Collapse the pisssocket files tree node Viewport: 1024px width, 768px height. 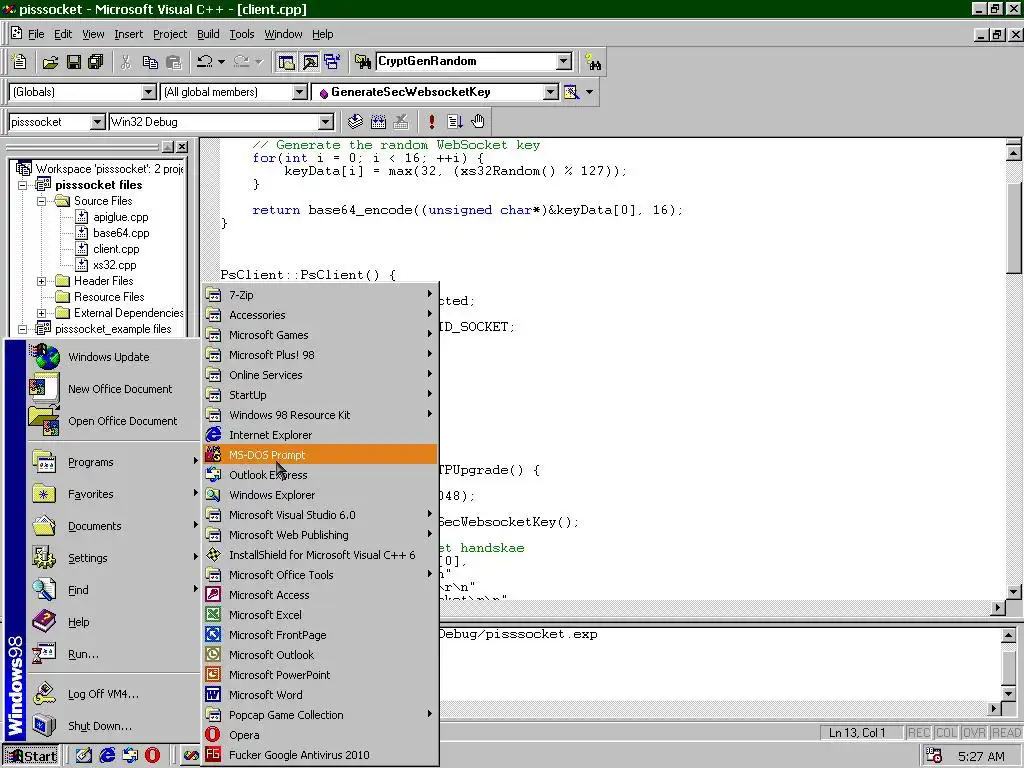22,185
